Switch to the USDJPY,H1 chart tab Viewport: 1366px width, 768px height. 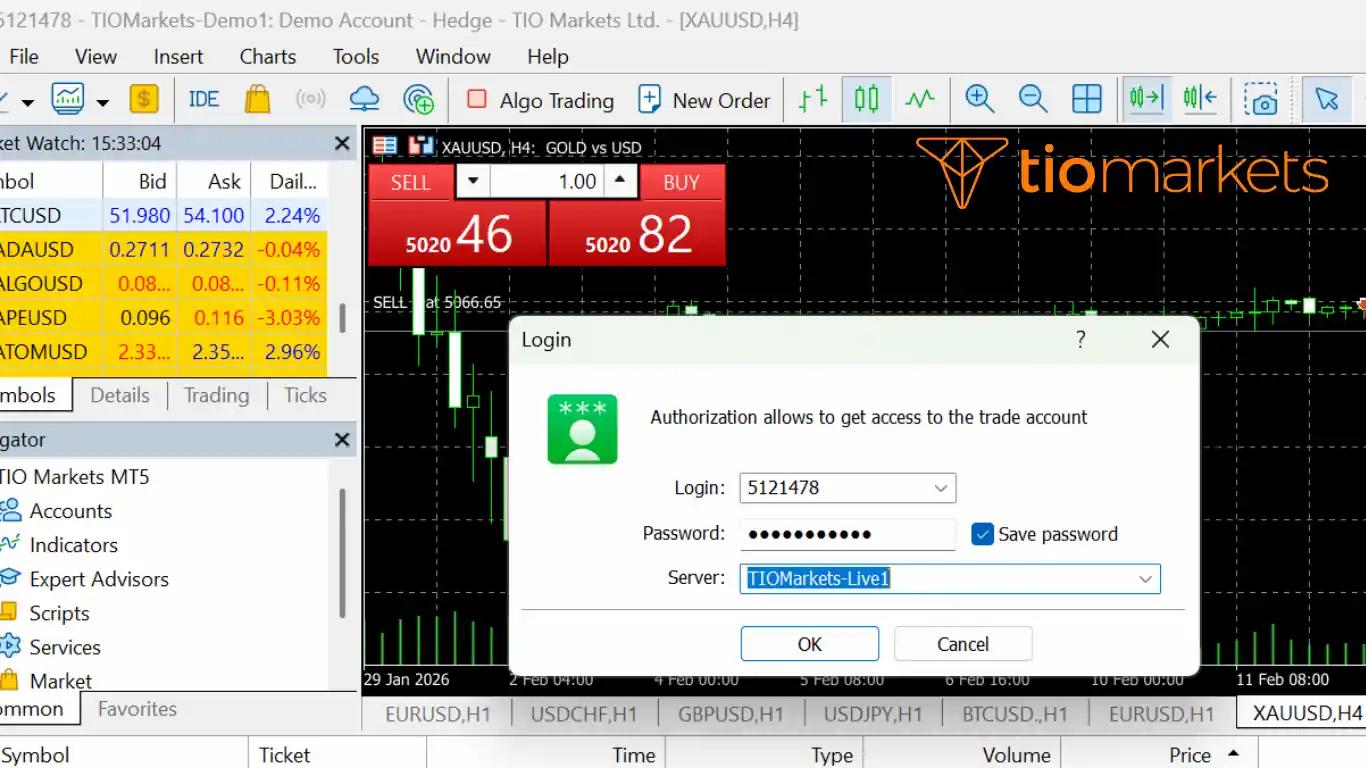click(x=873, y=714)
